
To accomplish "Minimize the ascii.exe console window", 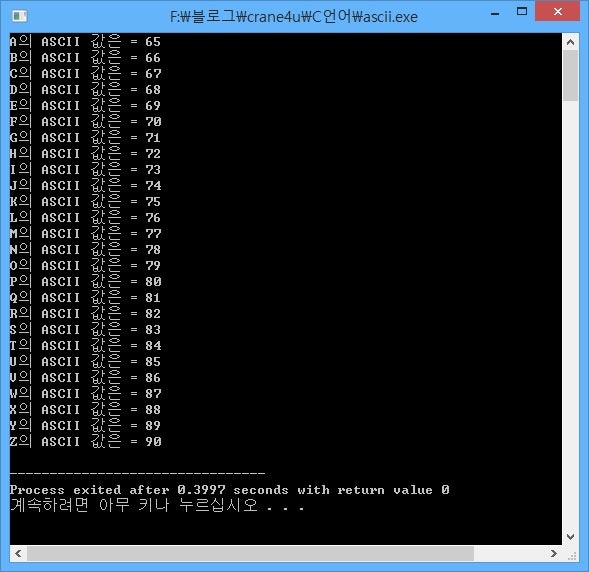I will pos(495,14).
